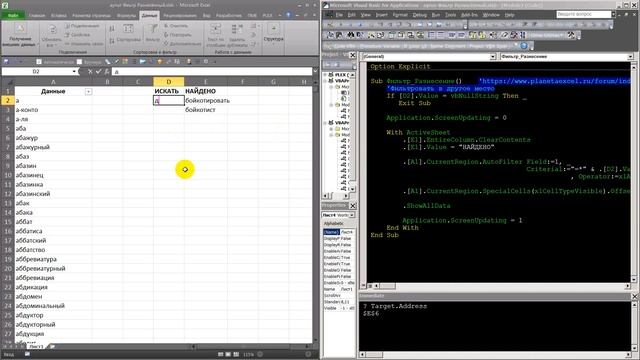The height and width of the screenshot is (360, 640).
Task: Open the Tools menu in VBA editor
Action: [x=450, y=15]
